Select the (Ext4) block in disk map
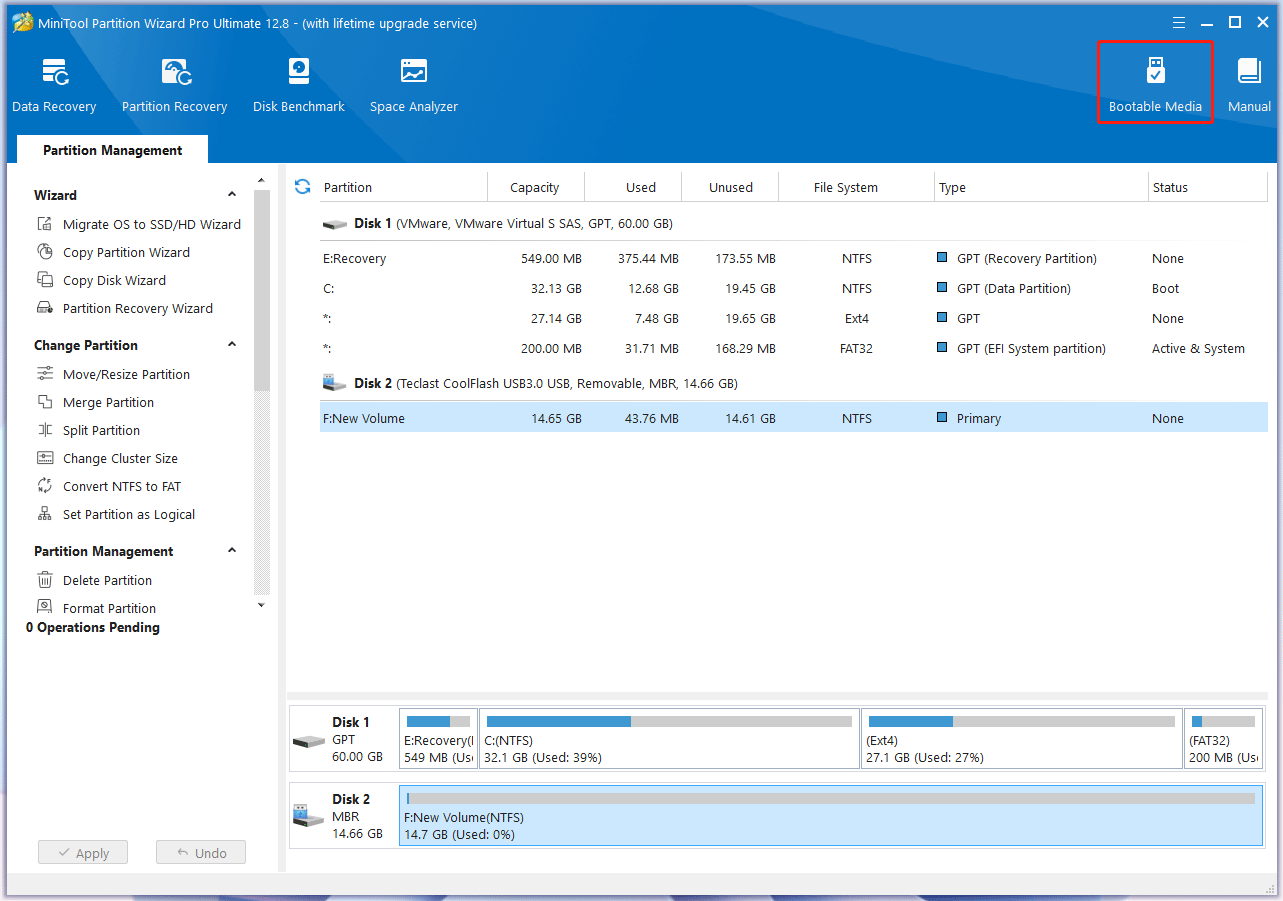This screenshot has height=901, width=1283. pos(1021,739)
